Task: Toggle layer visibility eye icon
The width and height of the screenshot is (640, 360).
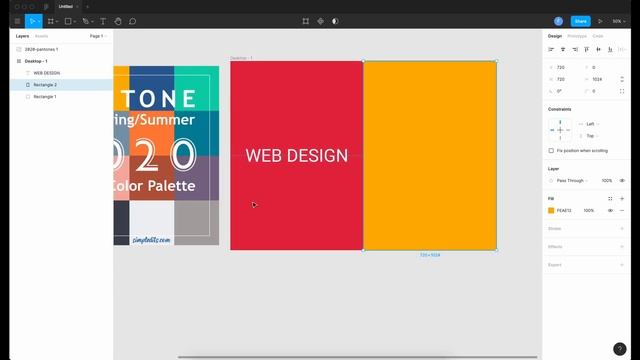Action: [x=622, y=180]
